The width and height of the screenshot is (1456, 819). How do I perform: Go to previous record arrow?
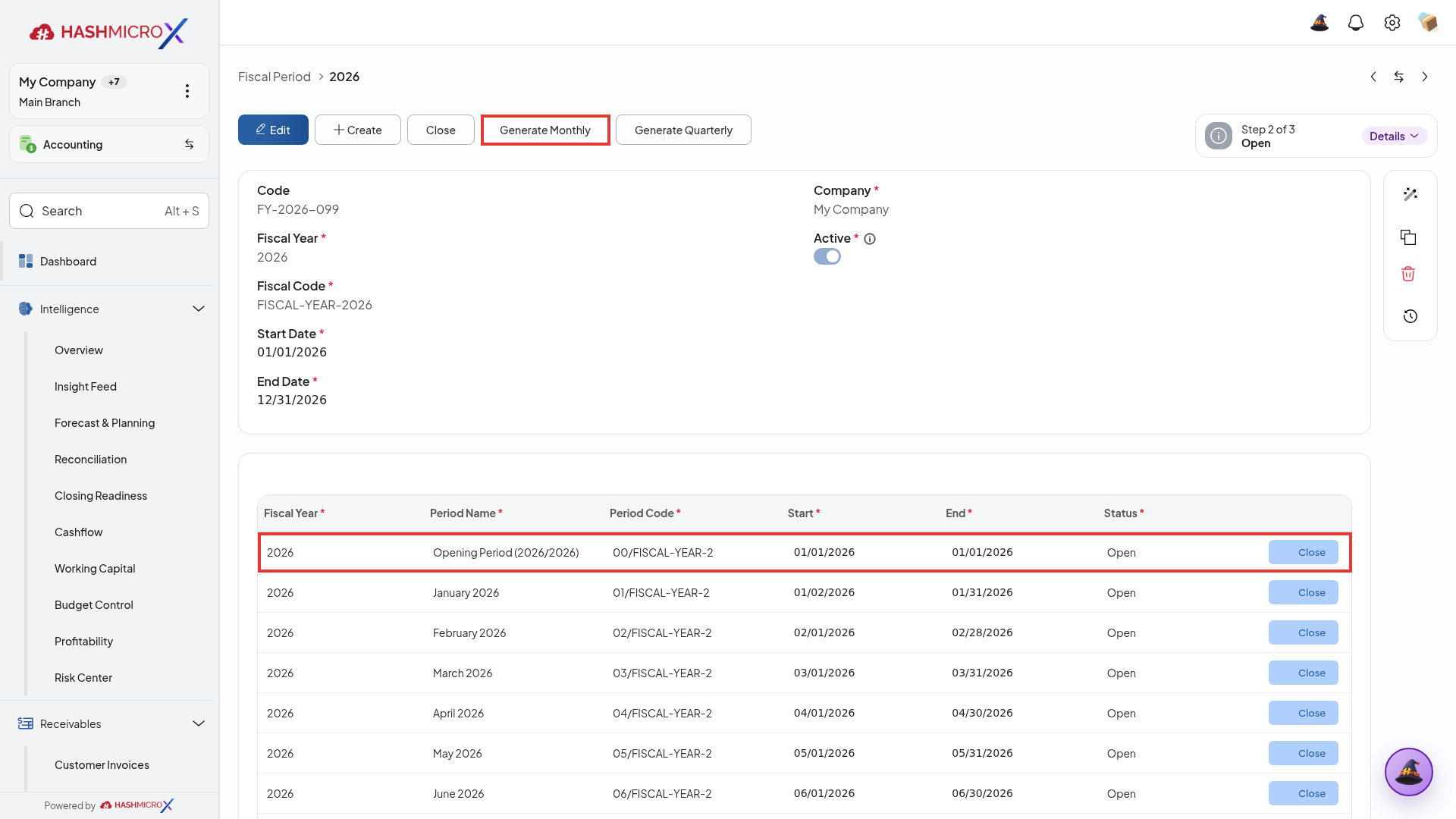pos(1373,77)
